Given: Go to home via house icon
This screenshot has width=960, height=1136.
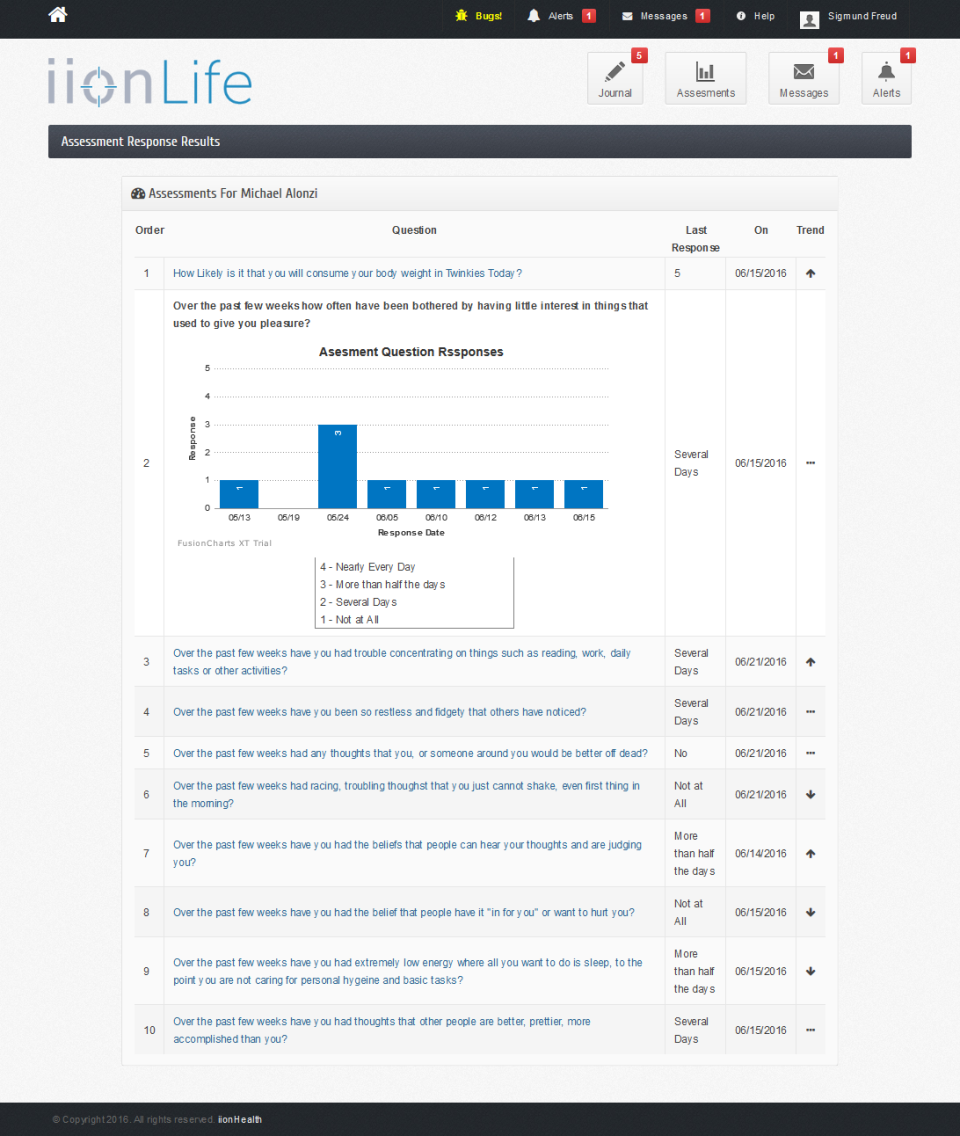Looking at the screenshot, I should coord(58,14).
